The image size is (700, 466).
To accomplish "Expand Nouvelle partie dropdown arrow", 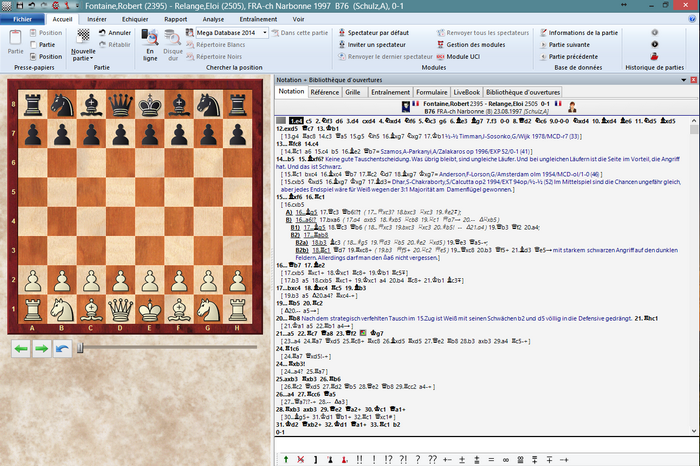I will pyautogui.click(x=92, y=58).
